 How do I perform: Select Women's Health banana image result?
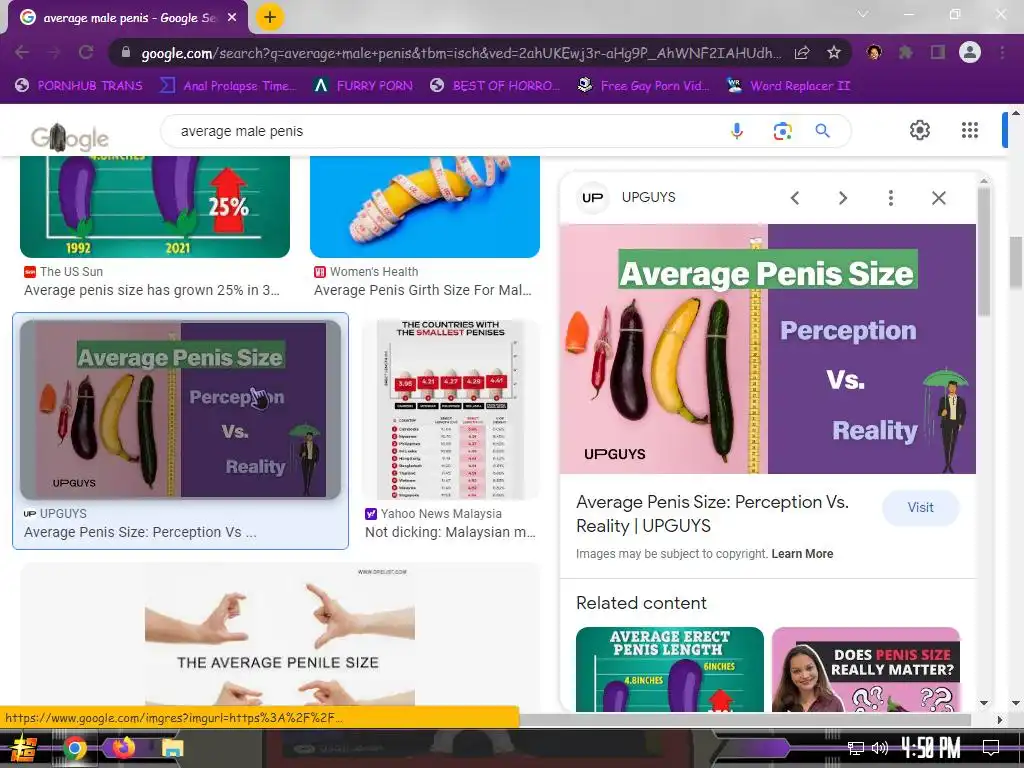[x=425, y=206]
